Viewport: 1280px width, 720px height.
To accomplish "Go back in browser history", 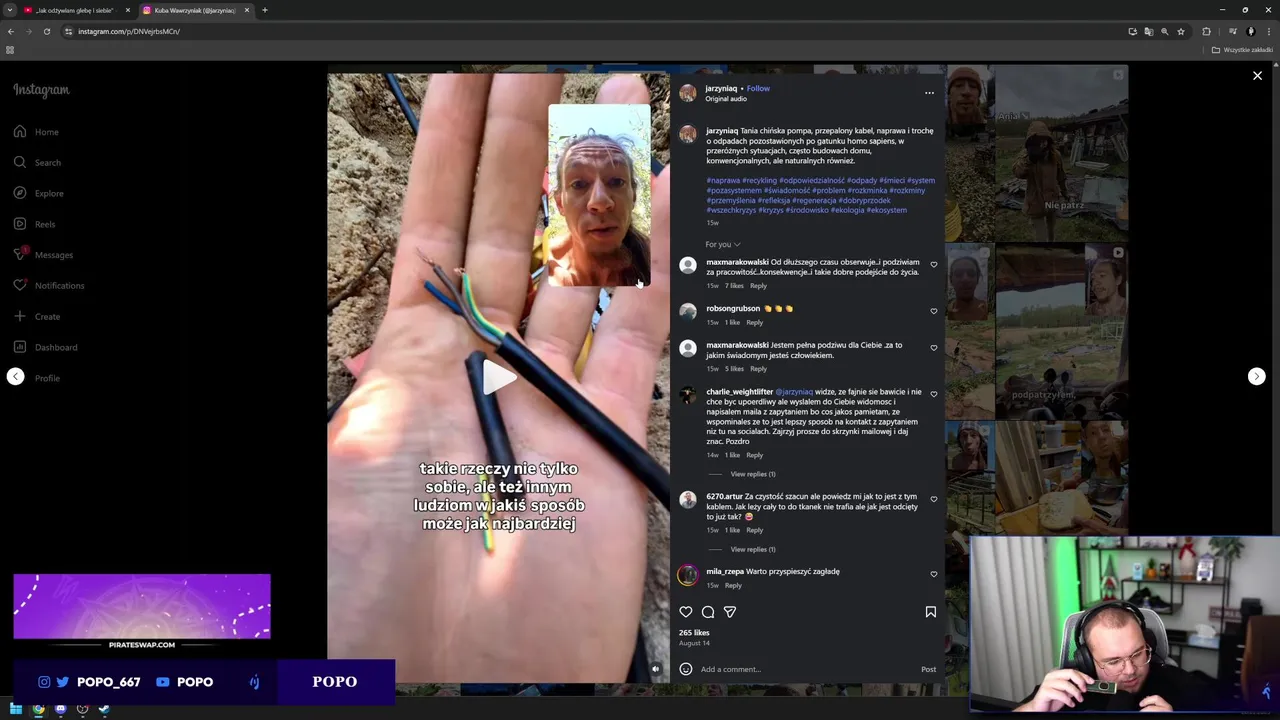I will (x=10, y=31).
